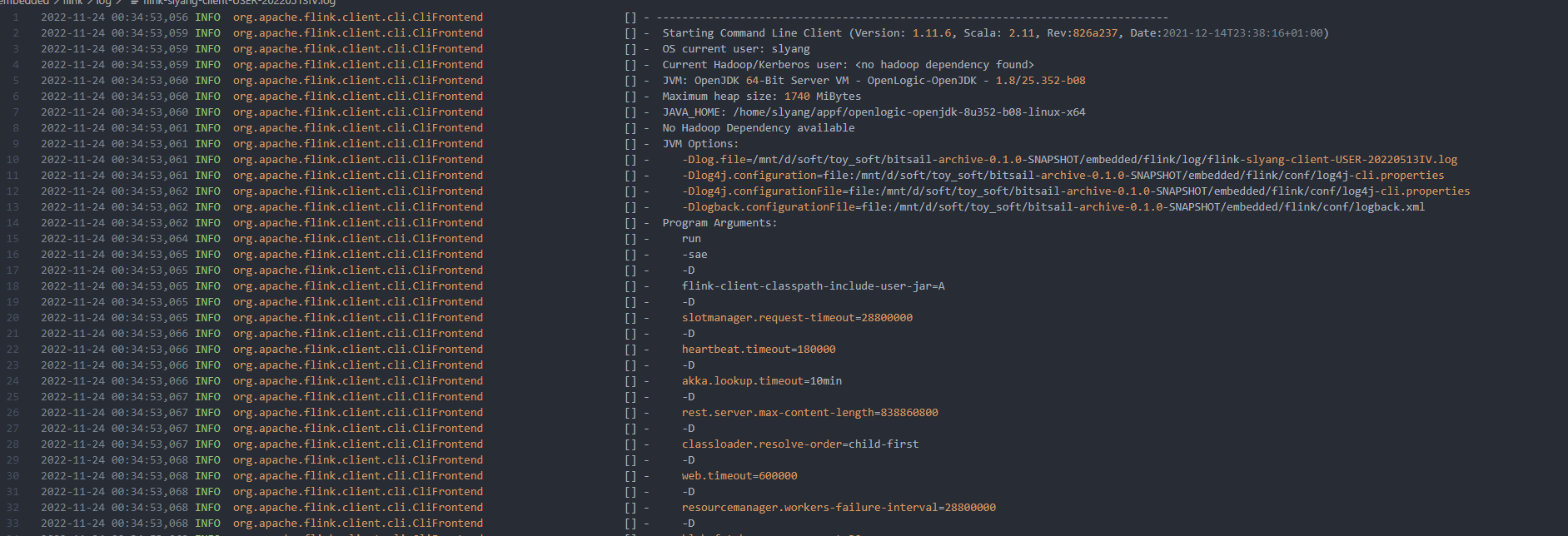Click 'rest.server.max-content-length=838860800' argument

click(x=809, y=413)
